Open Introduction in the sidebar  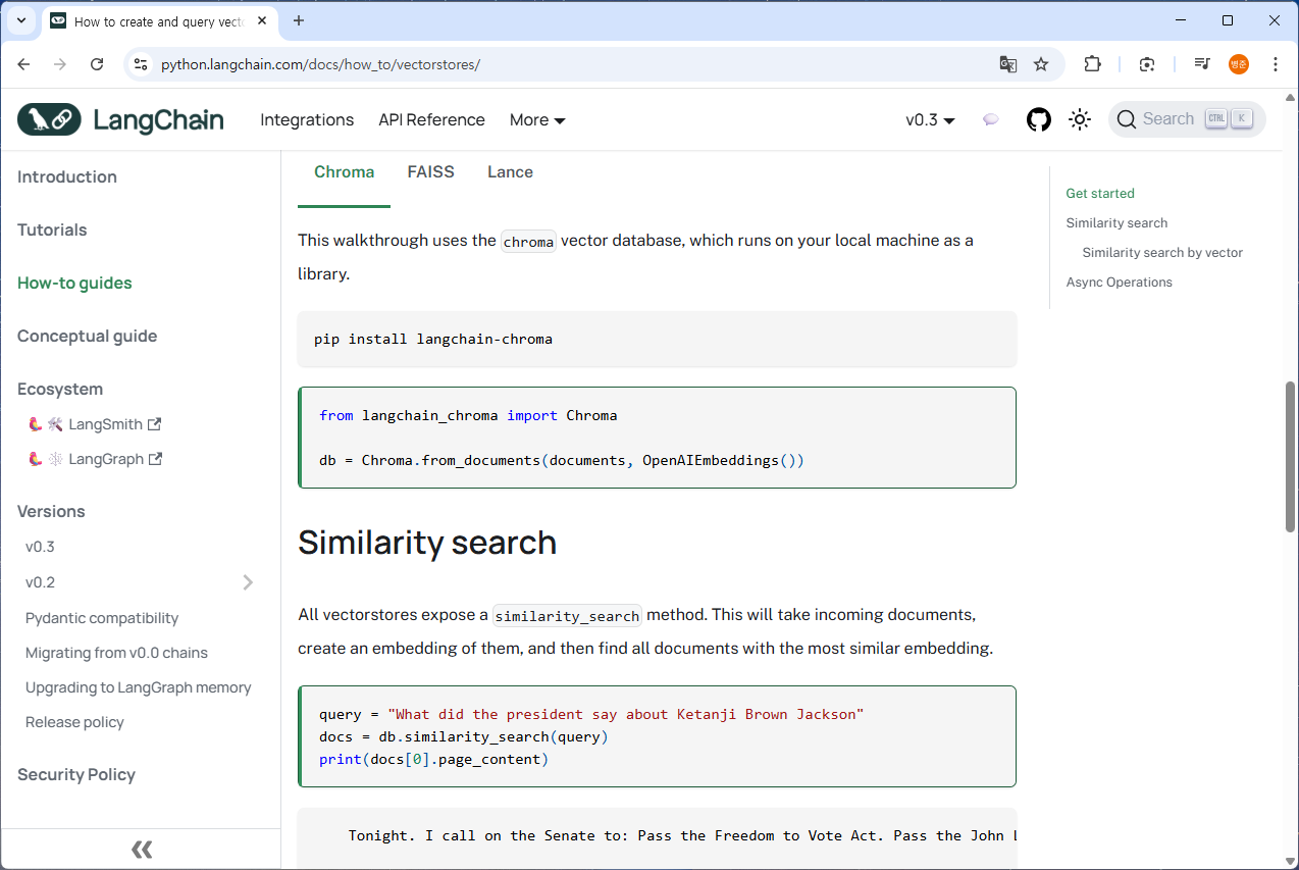(x=67, y=177)
